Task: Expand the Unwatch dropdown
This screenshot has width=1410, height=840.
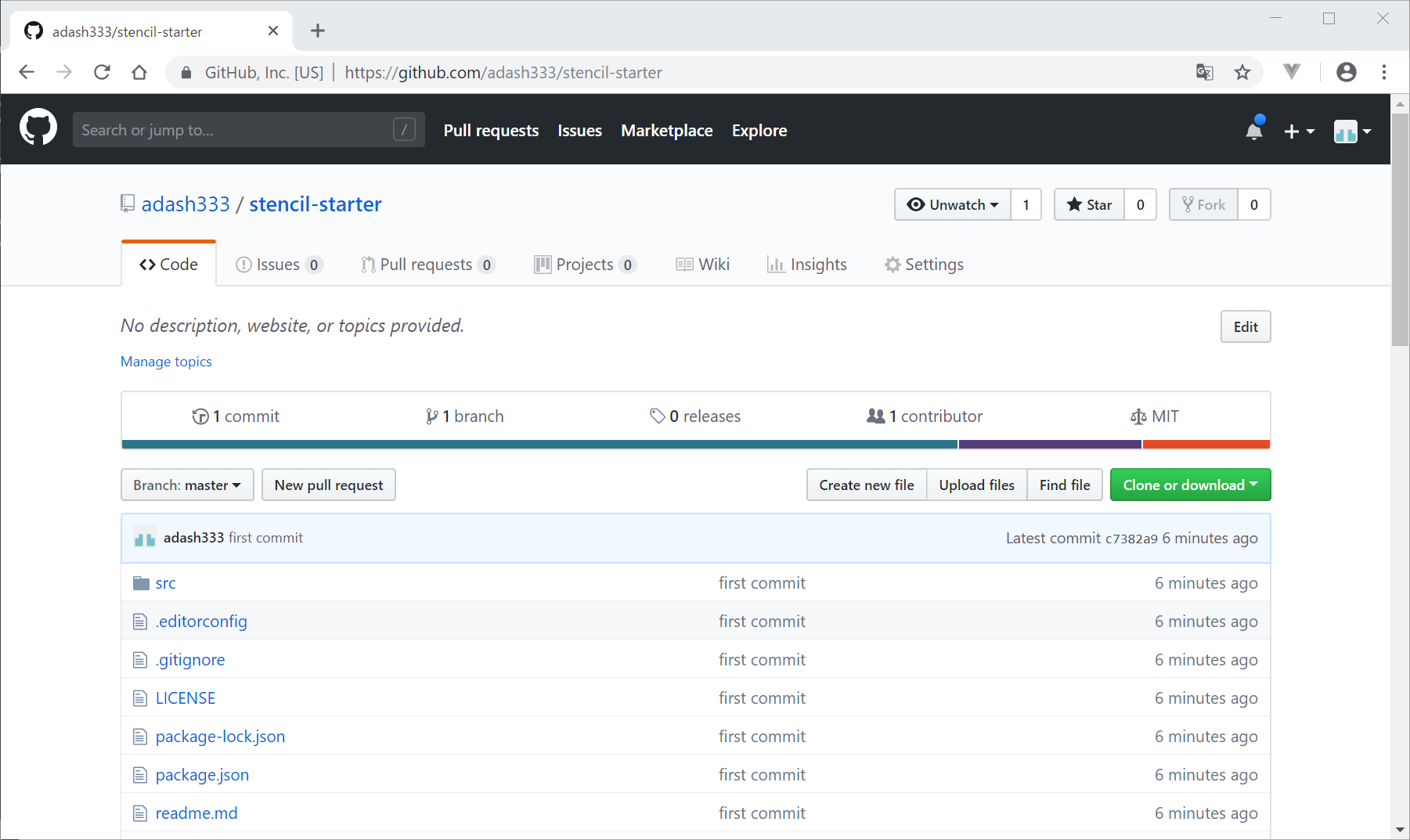Action: click(x=953, y=204)
